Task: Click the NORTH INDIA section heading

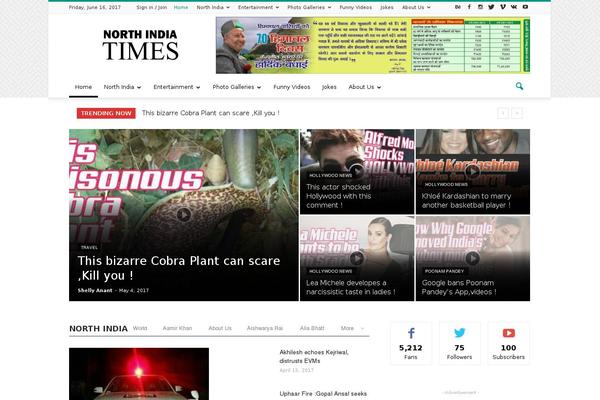Action: point(98,328)
